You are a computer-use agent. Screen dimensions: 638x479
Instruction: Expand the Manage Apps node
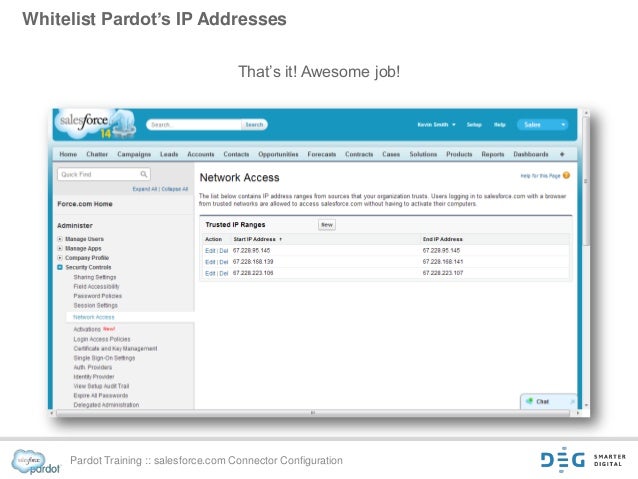[x=60, y=248]
